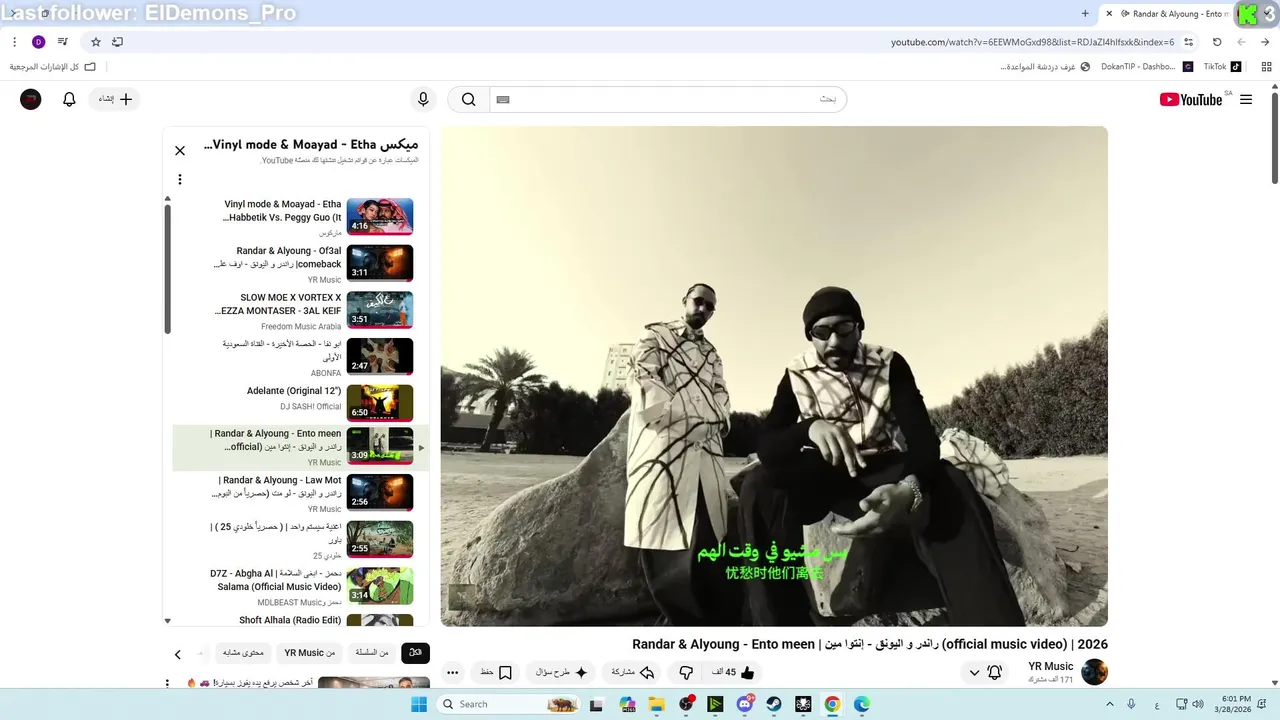Open Discord from the taskbar
1280x720 pixels.
pyautogui.click(x=745, y=704)
